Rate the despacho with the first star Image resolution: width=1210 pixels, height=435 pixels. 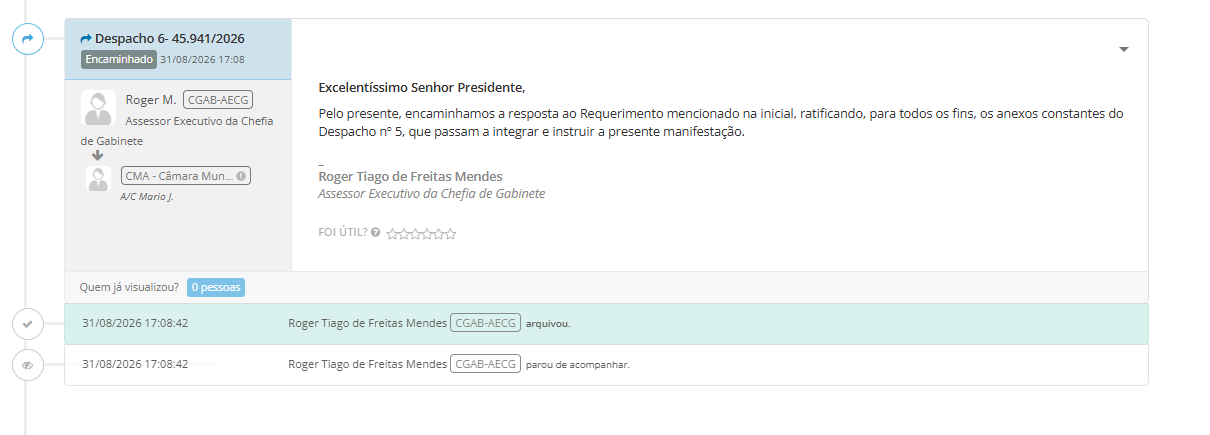[392, 234]
